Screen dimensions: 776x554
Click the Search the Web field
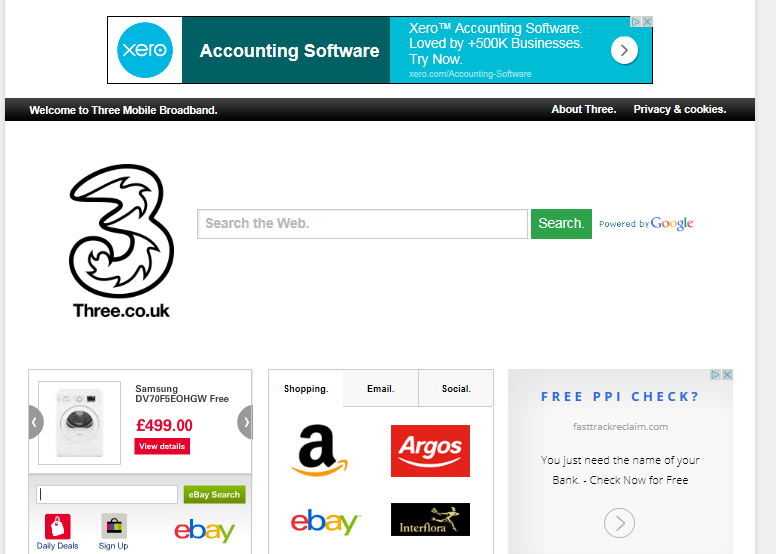pos(362,224)
